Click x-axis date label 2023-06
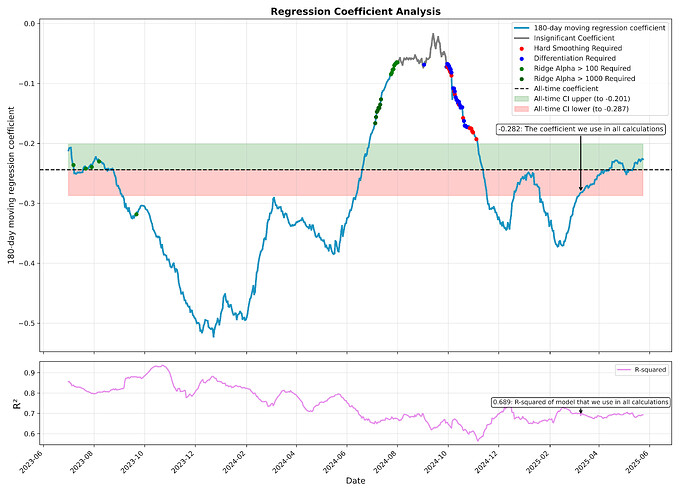Image resolution: width=690 pixels, height=492 pixels. click(x=32, y=462)
